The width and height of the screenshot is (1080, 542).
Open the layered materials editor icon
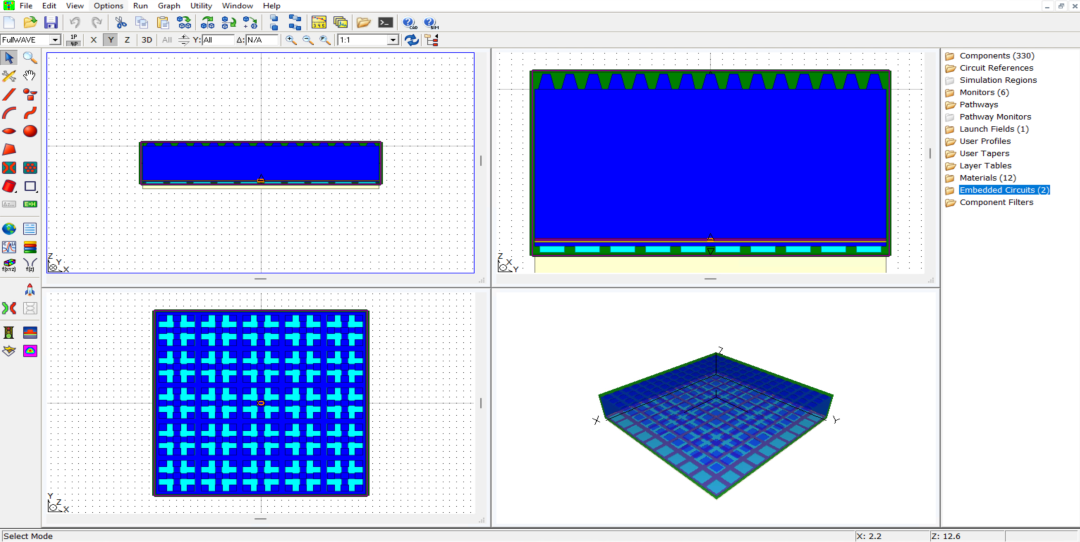click(x=30, y=247)
